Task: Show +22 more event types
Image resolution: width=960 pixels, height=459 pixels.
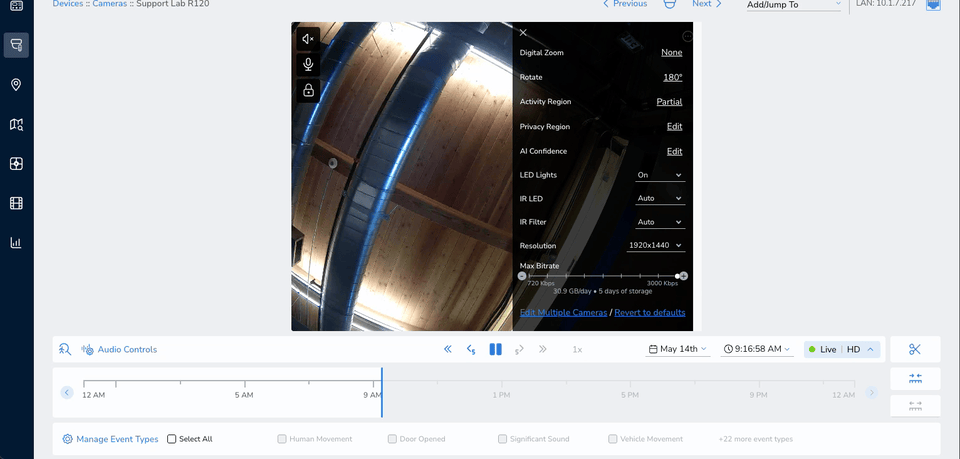Action: point(756,439)
